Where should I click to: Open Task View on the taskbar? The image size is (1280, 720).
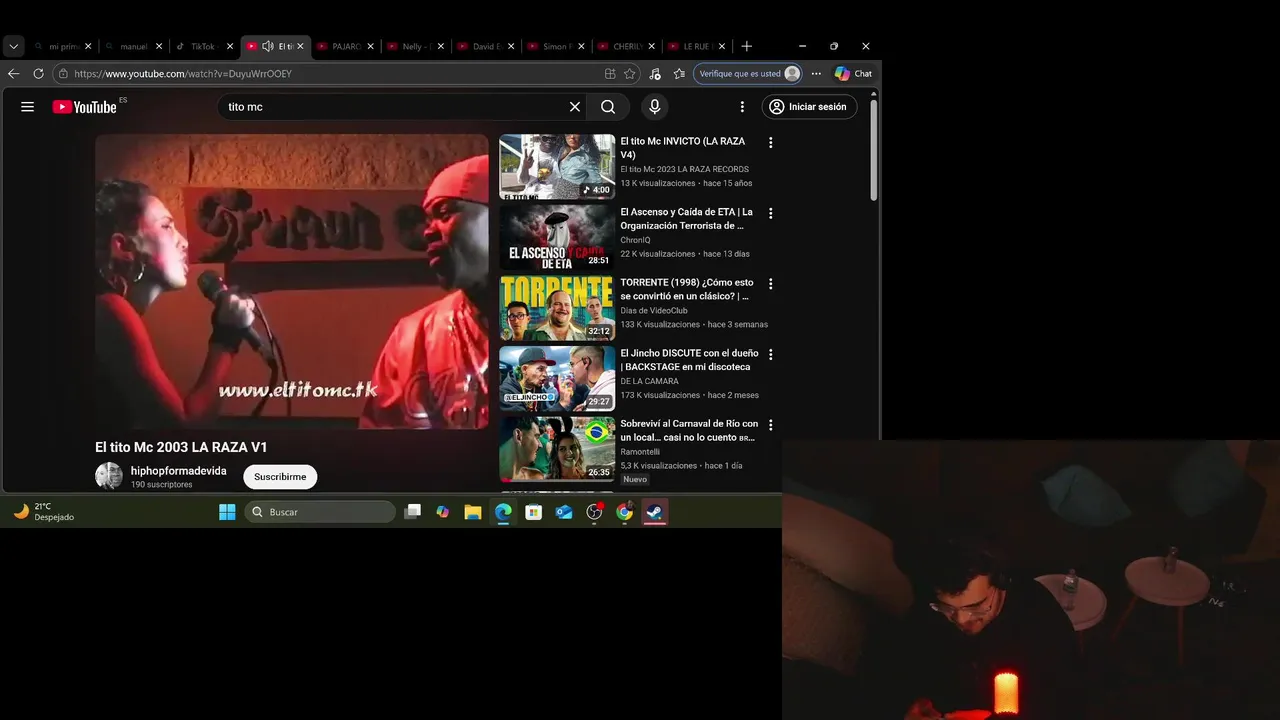point(412,512)
